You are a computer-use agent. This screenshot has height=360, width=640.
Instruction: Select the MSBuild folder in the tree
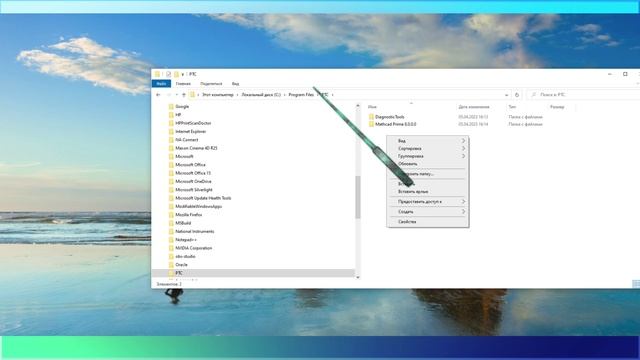(x=183, y=223)
